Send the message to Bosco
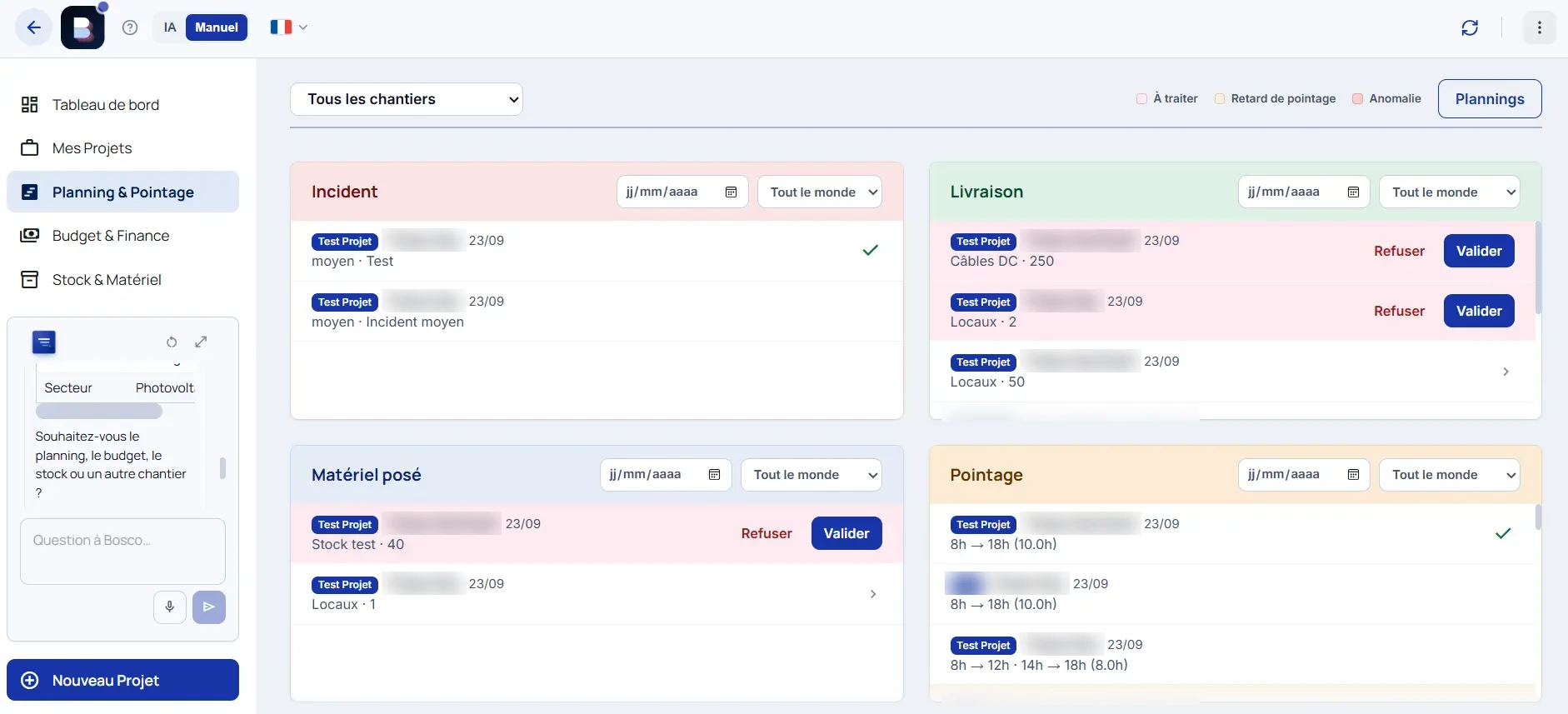Image resolution: width=1568 pixels, height=714 pixels. [209, 607]
